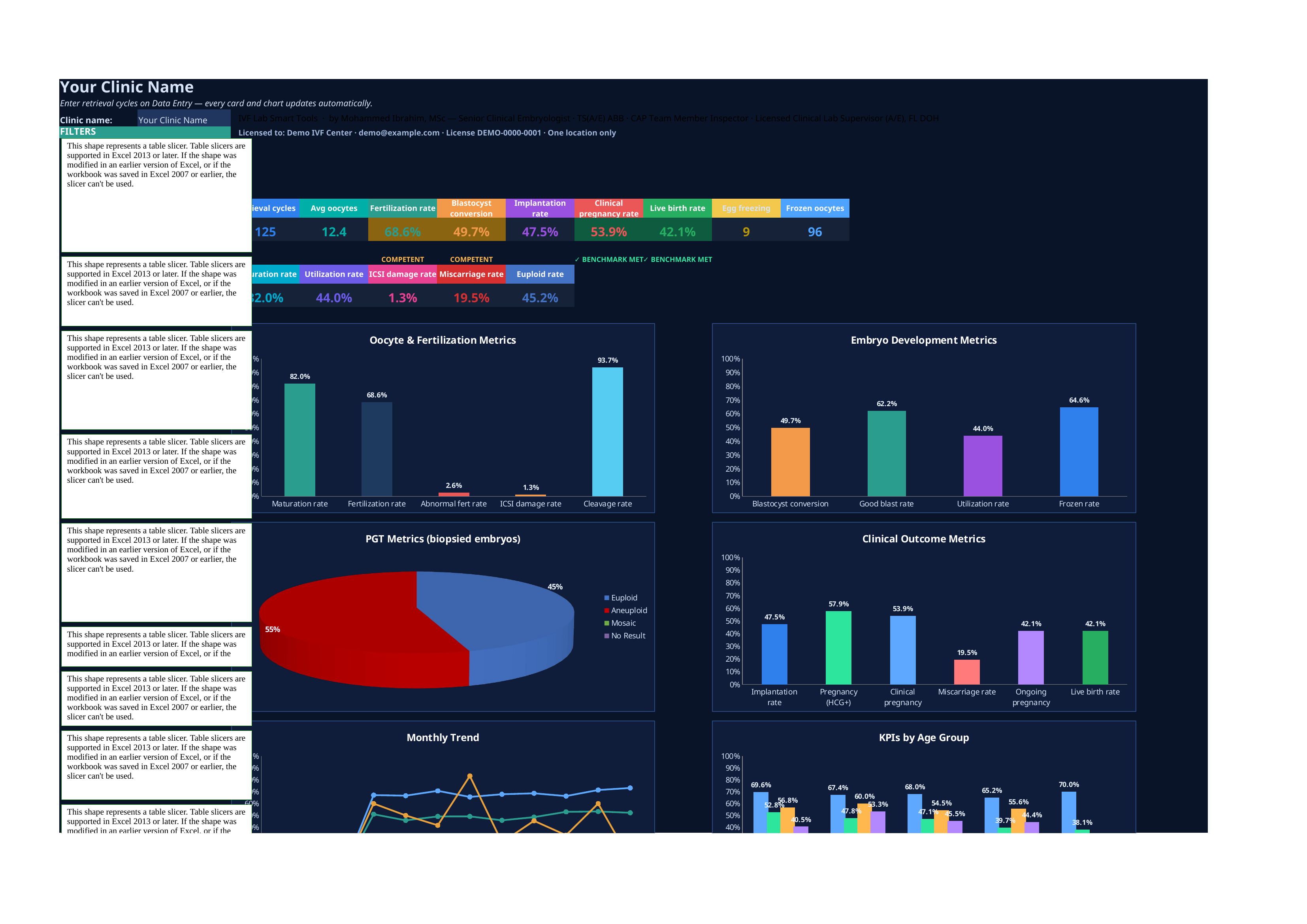The height and width of the screenshot is (924, 1307).
Task: Click the Oocyte & Fertilization Metrics chart title
Action: pyautogui.click(x=442, y=340)
